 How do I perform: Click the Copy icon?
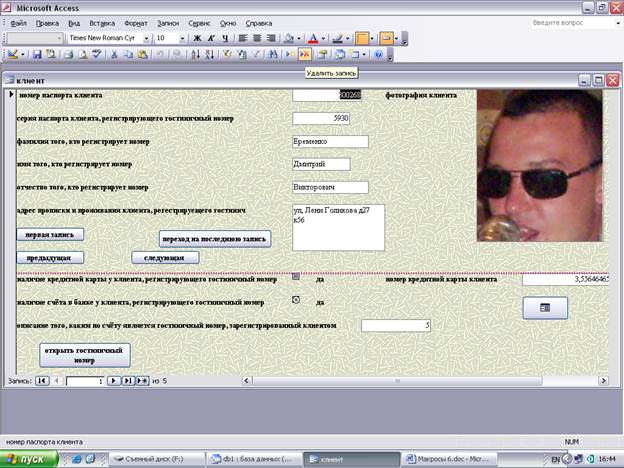point(128,54)
